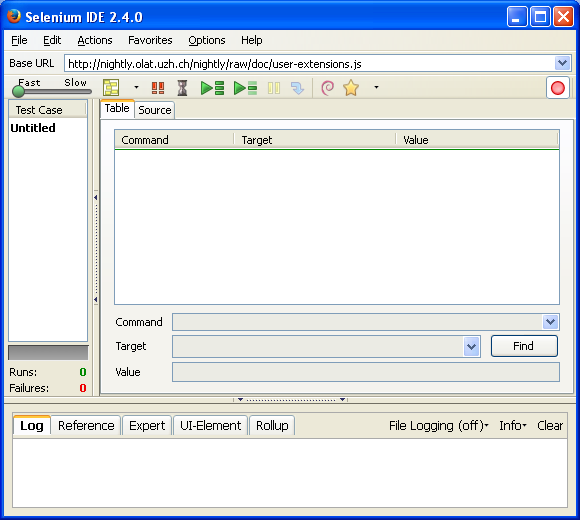
Task: Open the Help menu
Action: 252,40
